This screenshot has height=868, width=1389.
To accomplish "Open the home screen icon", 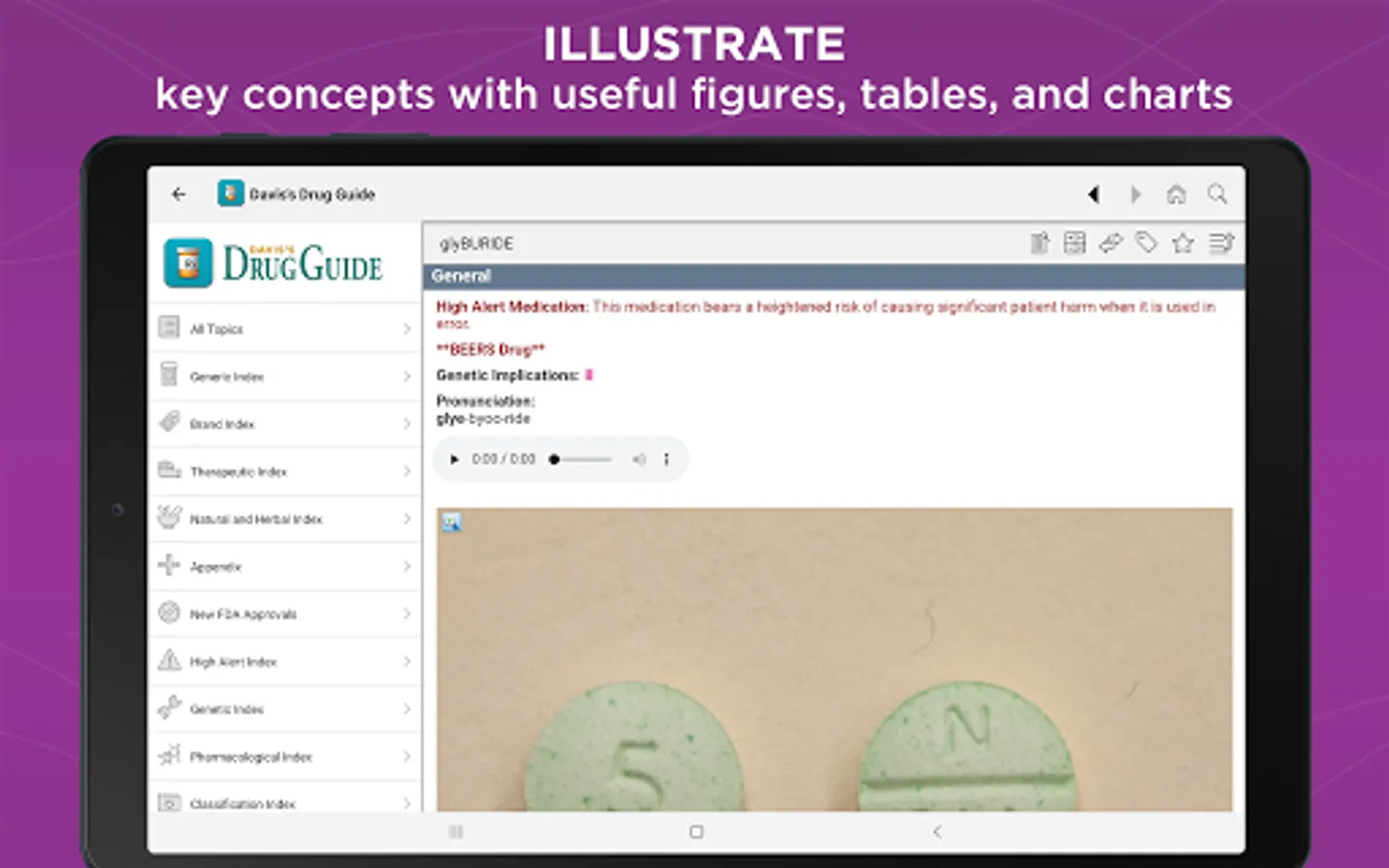I will coord(1176,194).
